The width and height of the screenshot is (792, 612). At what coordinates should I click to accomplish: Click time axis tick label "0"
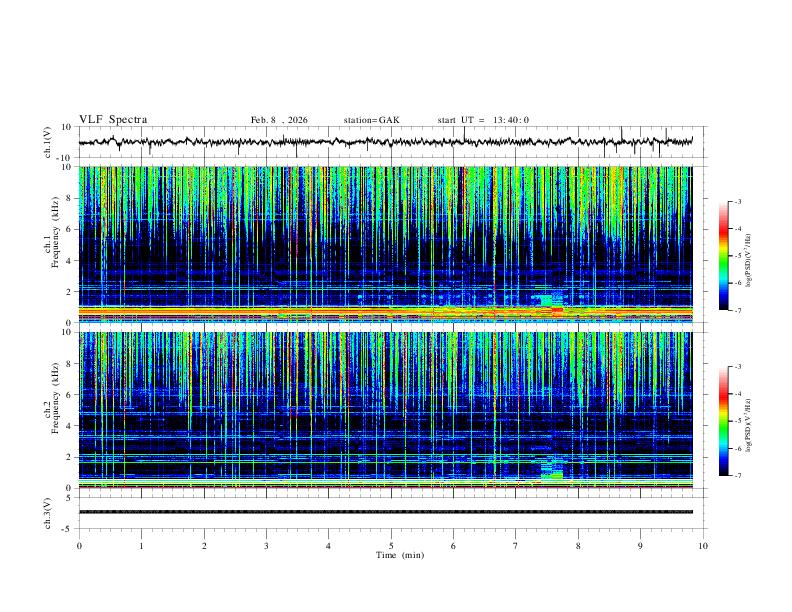(79, 546)
